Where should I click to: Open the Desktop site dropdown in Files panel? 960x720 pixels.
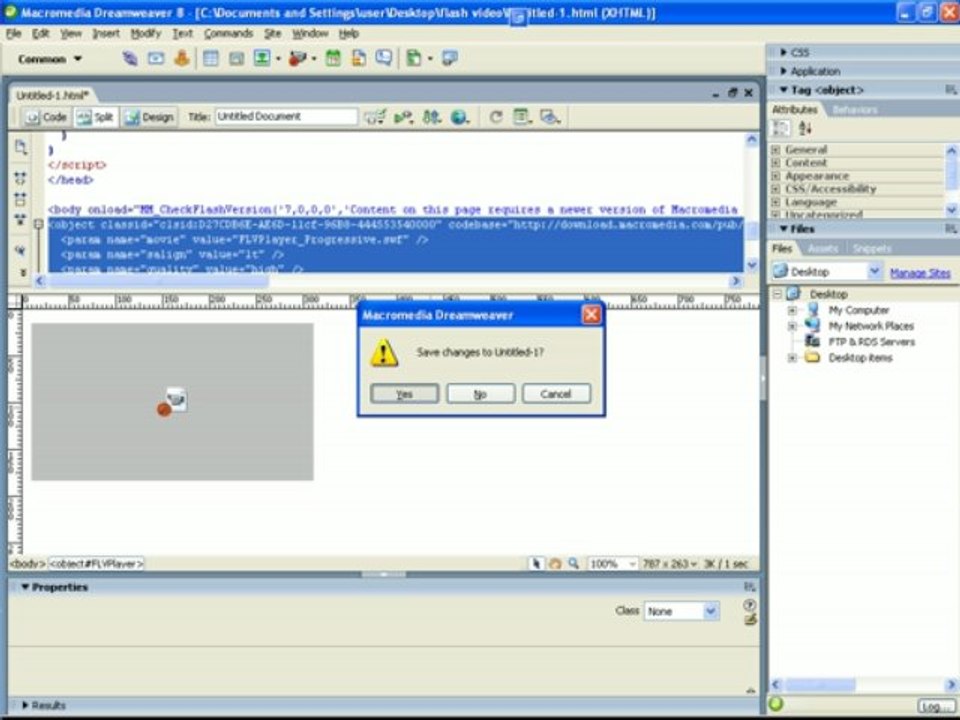tap(875, 271)
